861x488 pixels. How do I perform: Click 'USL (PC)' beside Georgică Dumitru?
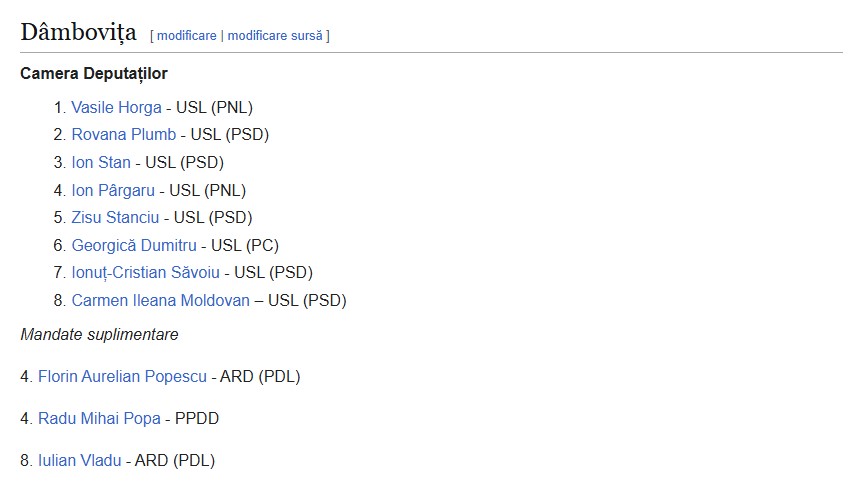pos(245,245)
